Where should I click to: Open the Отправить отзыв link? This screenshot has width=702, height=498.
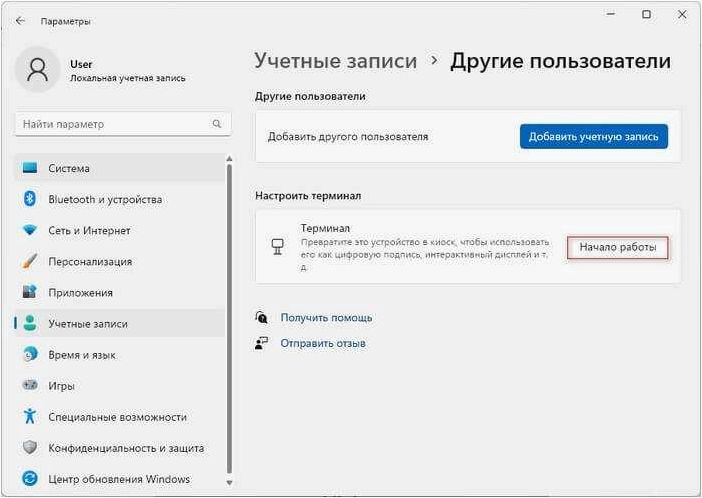[323, 343]
